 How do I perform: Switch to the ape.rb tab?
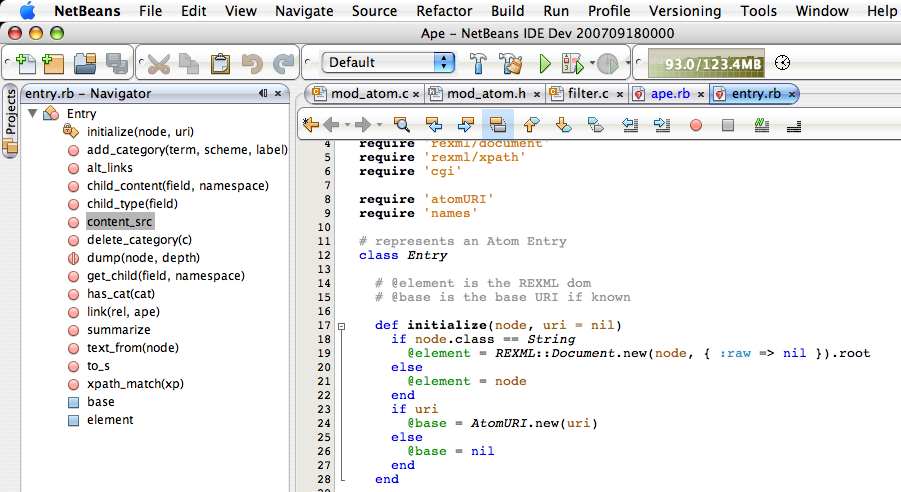pos(670,94)
